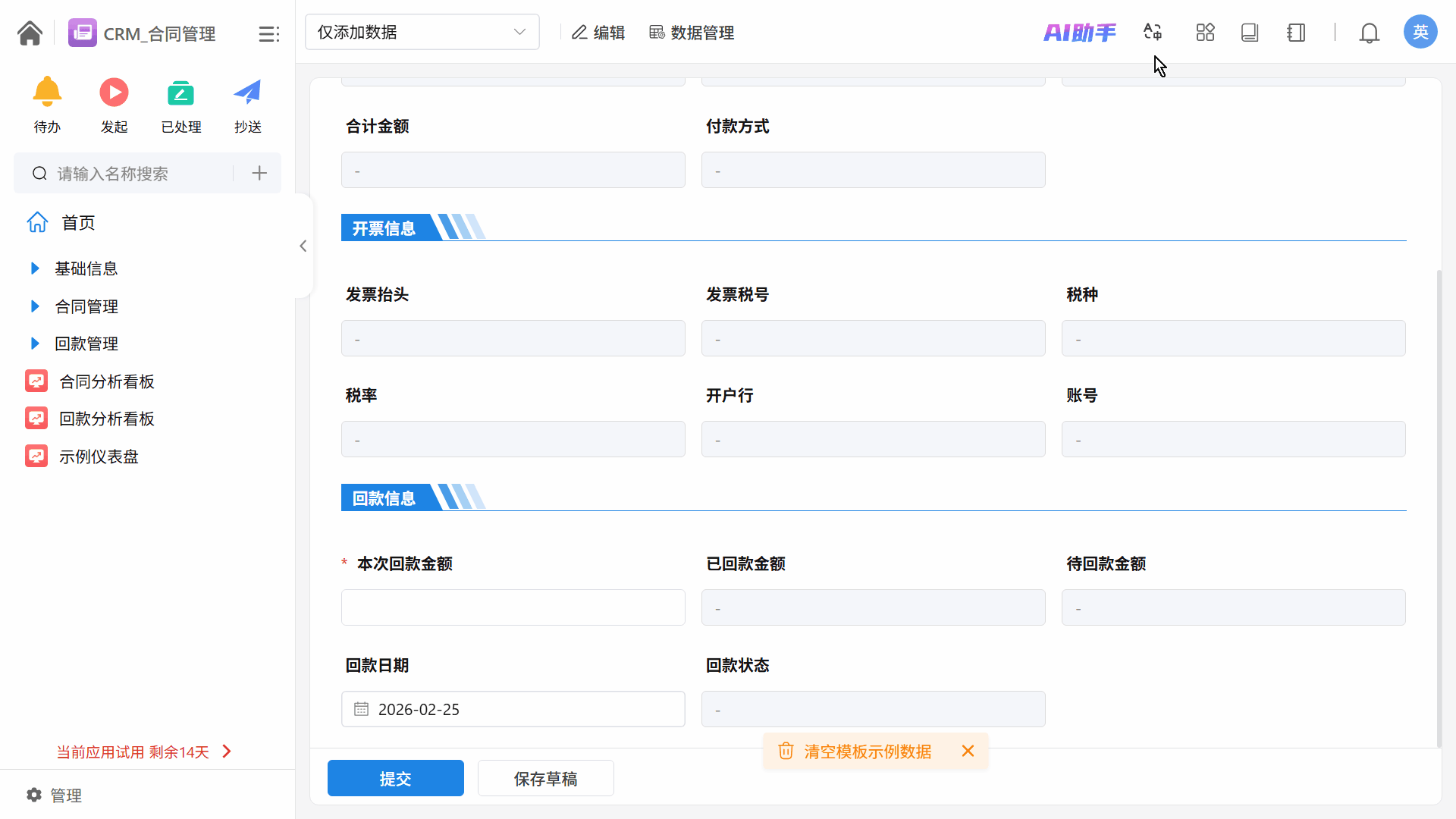
Task: Open 合同分析看板 in the sidebar
Action: tap(106, 381)
